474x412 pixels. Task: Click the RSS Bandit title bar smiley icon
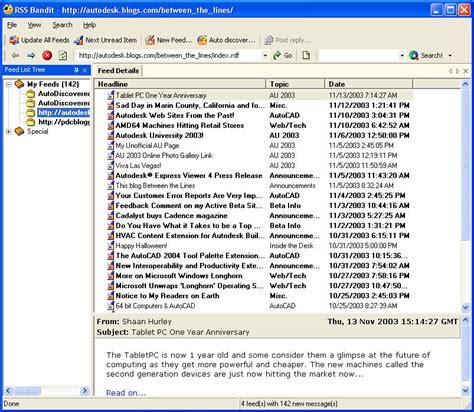(8, 10)
